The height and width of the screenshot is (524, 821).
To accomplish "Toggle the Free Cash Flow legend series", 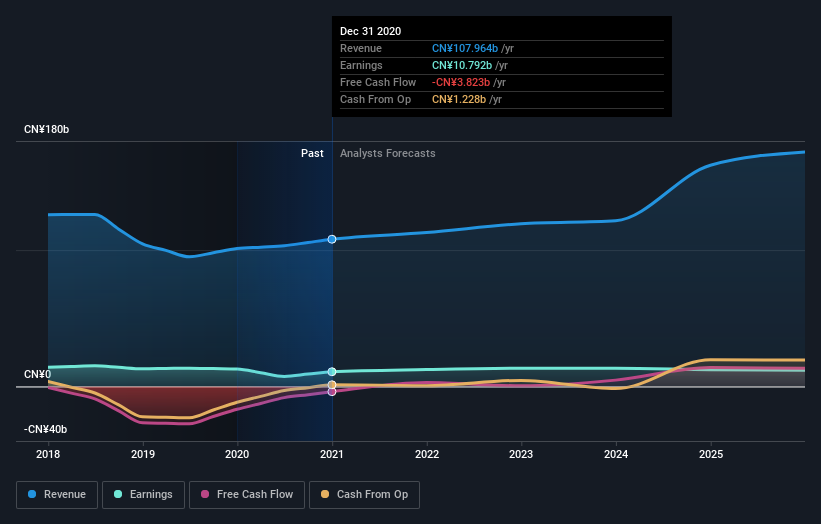I will point(247,495).
